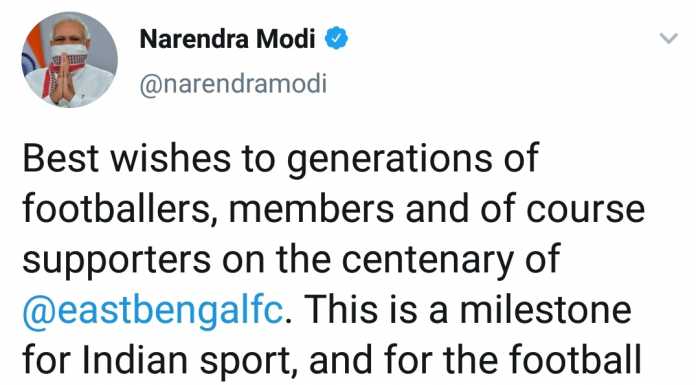Image resolution: width=696 pixels, height=385 pixels.
Task: Follow the @eastbengalfc mention link
Action: click(x=153, y=311)
